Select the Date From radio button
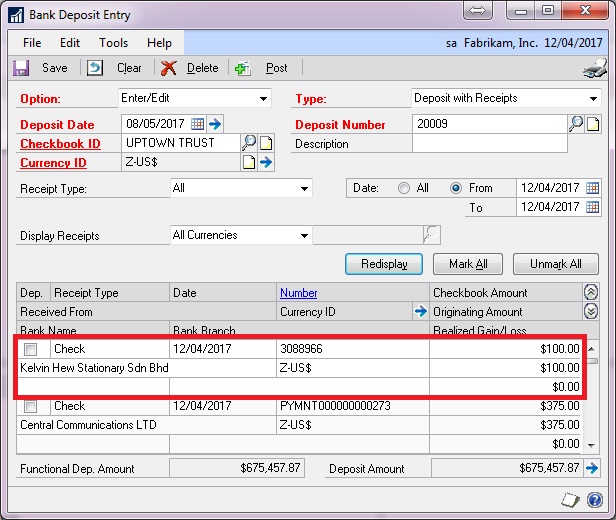This screenshot has width=616, height=520. coord(455,188)
